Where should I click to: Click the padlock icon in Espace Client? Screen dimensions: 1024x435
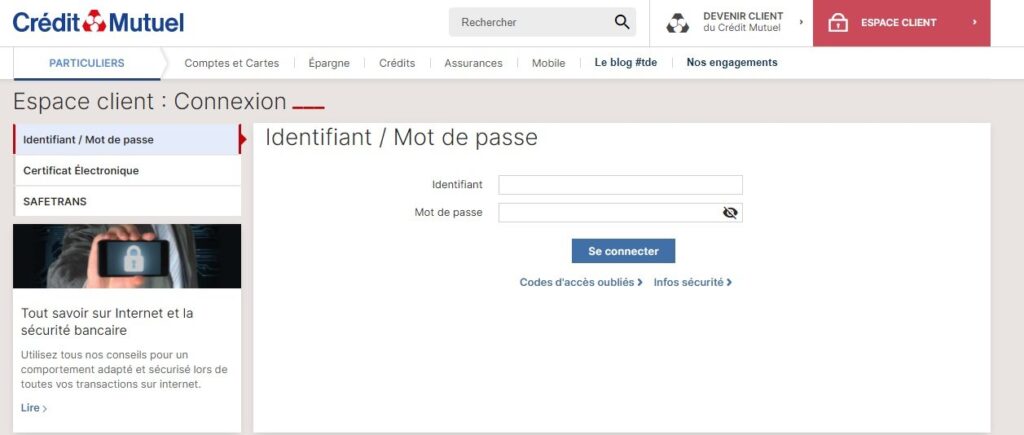838,22
